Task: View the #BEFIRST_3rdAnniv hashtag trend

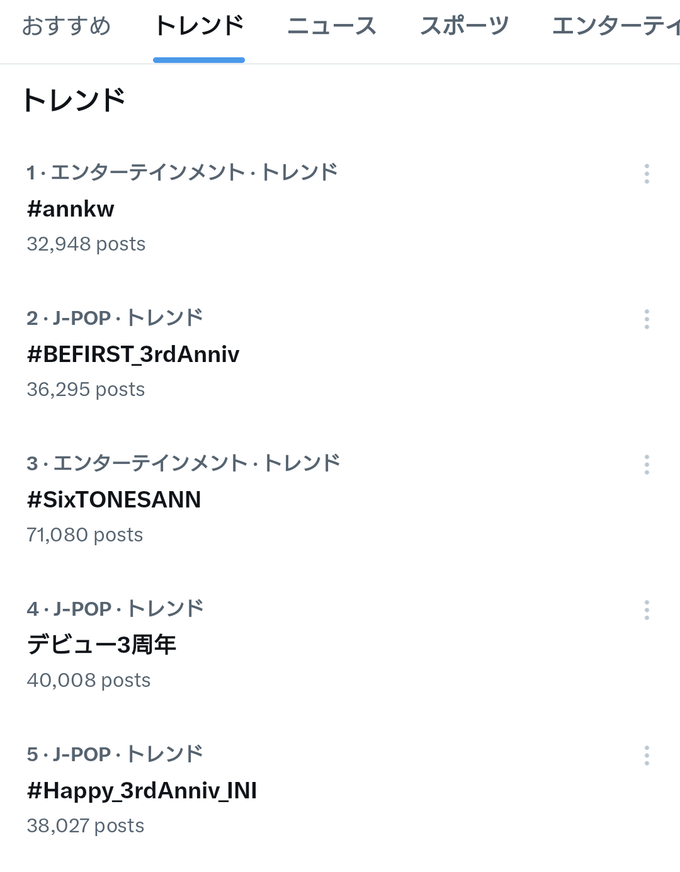Action: [133, 354]
